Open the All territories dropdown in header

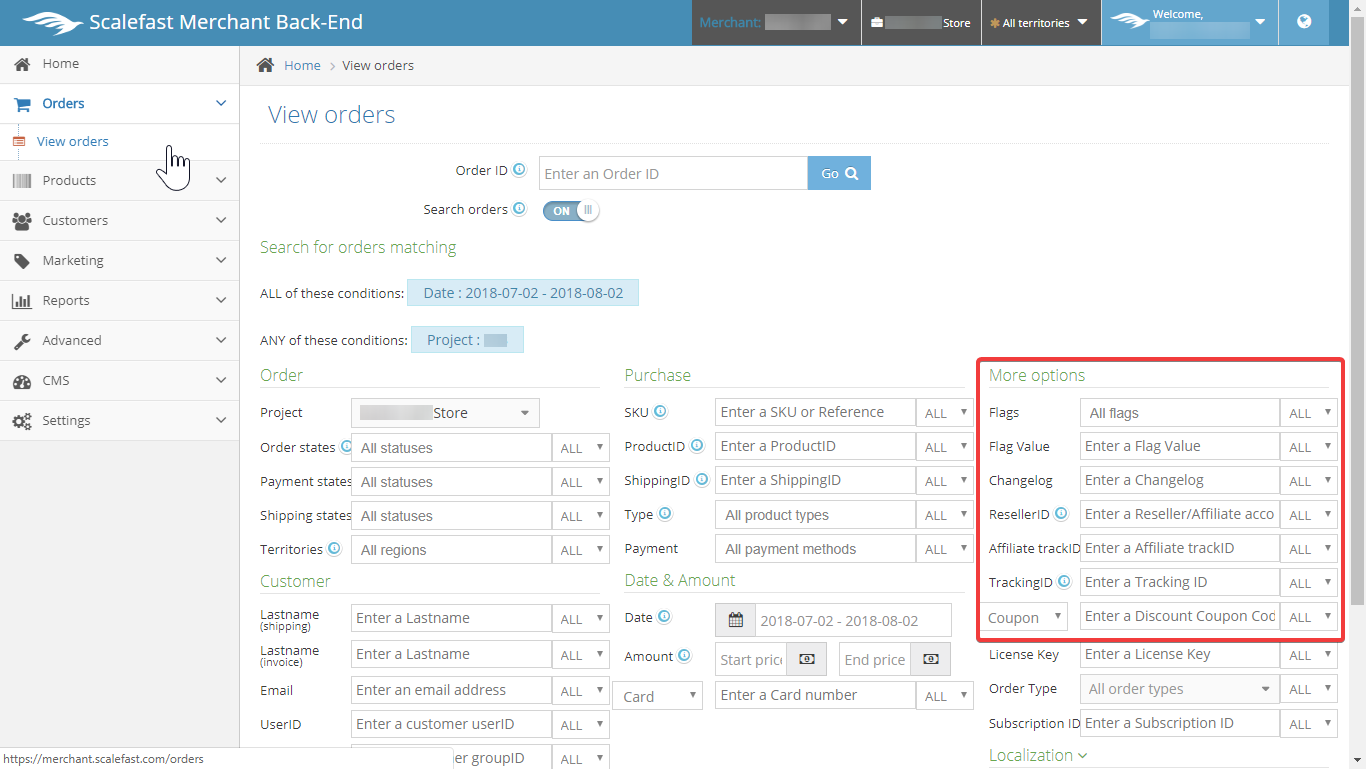[1039, 23]
